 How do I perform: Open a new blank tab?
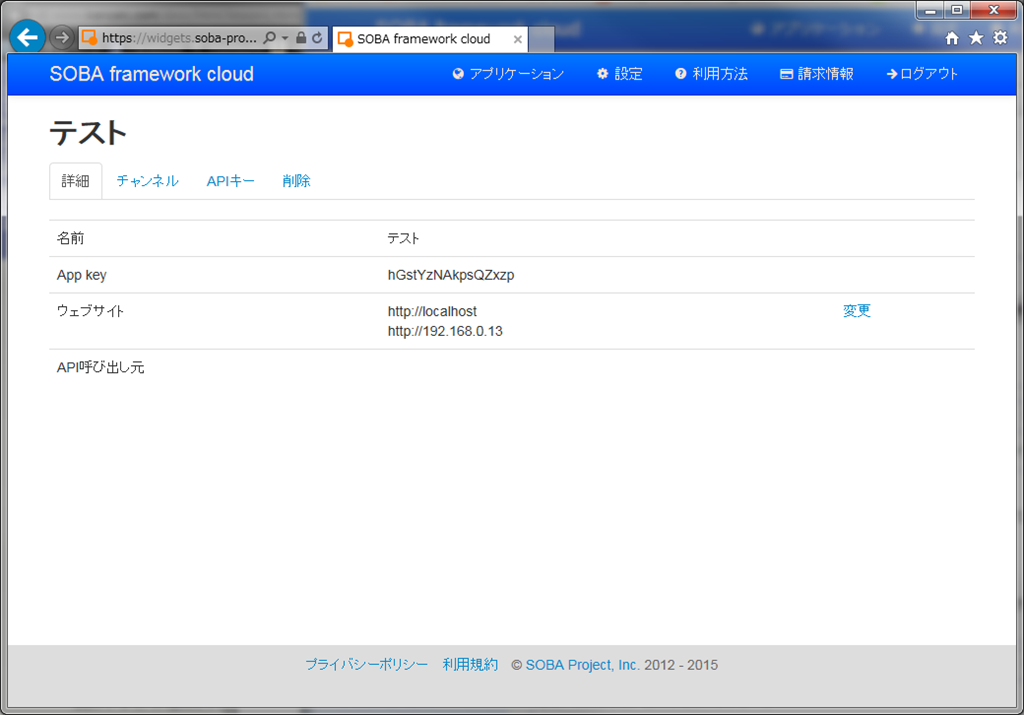click(541, 39)
